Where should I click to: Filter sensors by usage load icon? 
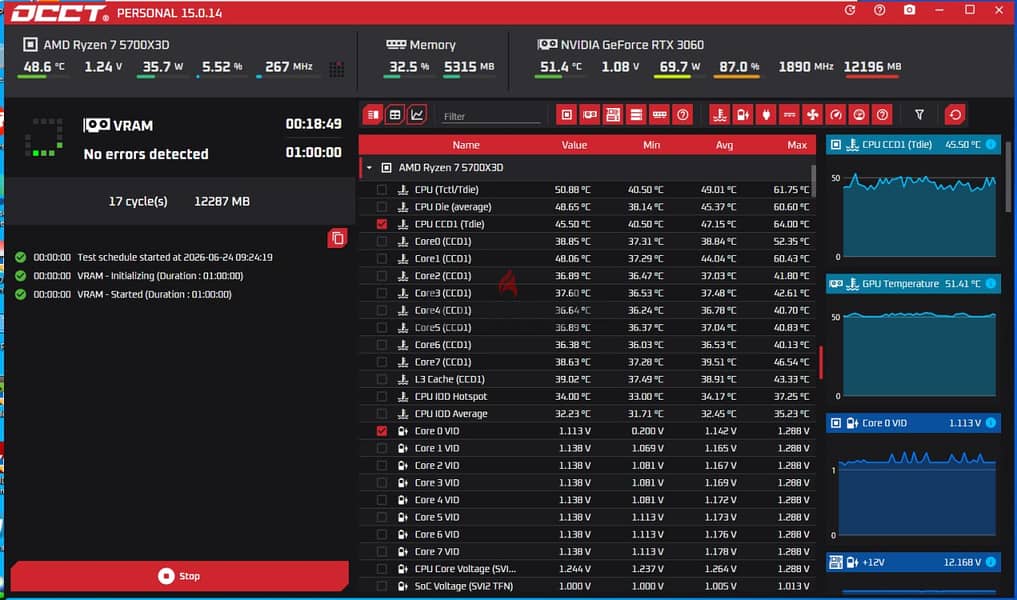click(859, 115)
